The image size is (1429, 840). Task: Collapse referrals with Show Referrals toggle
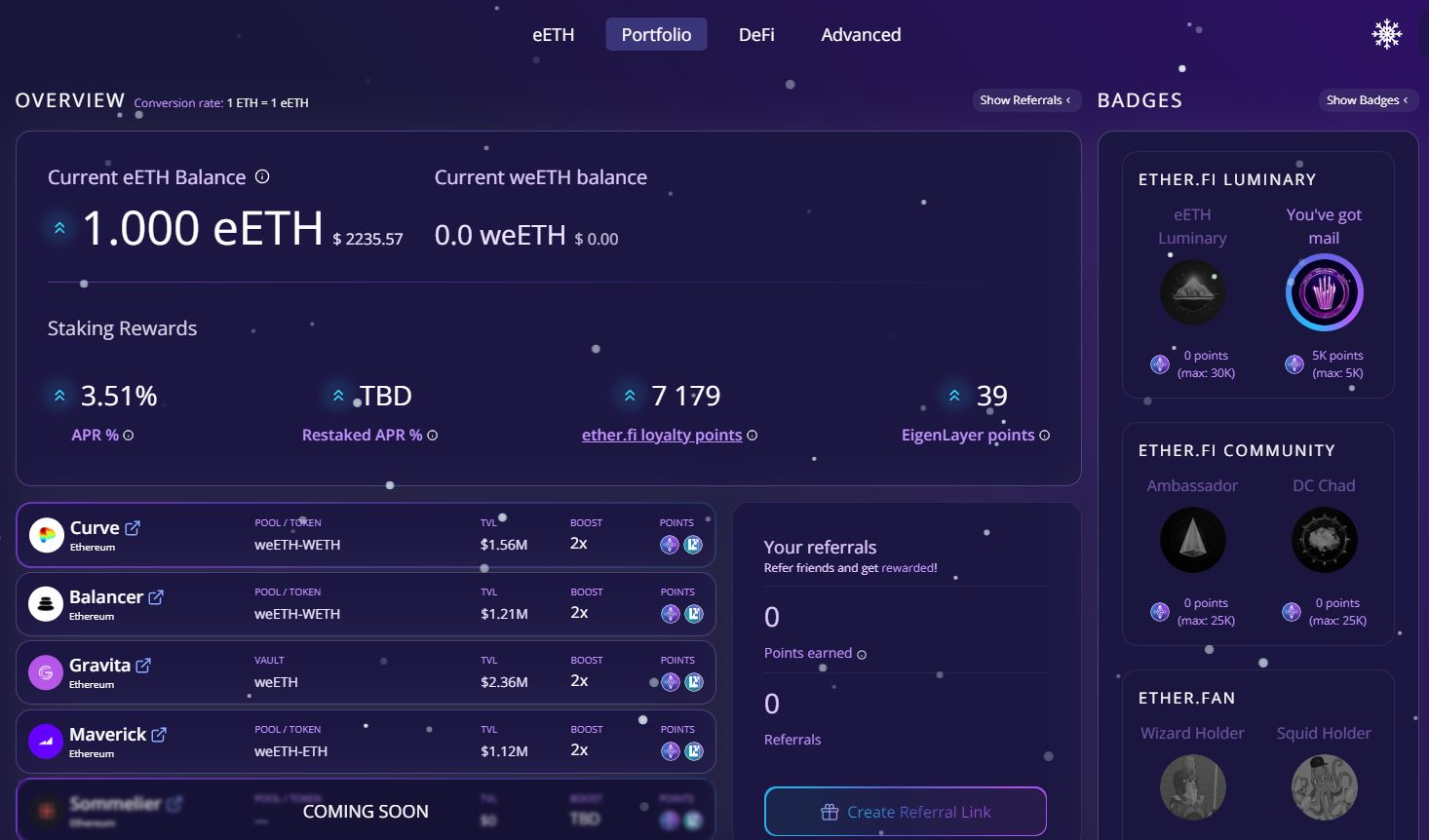1026,100
